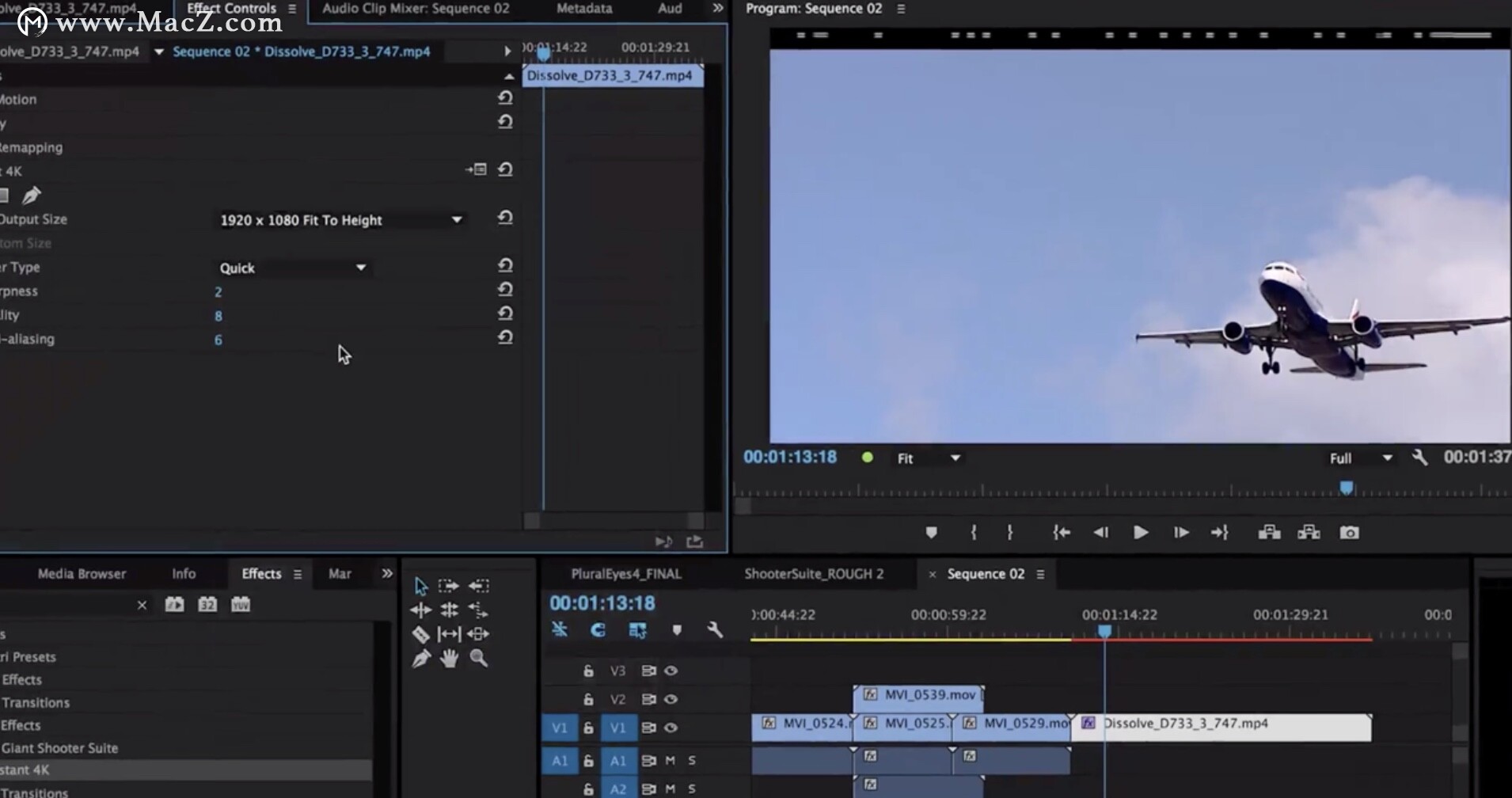
Task: Click Mark Out bracket button
Action: [x=1010, y=533]
